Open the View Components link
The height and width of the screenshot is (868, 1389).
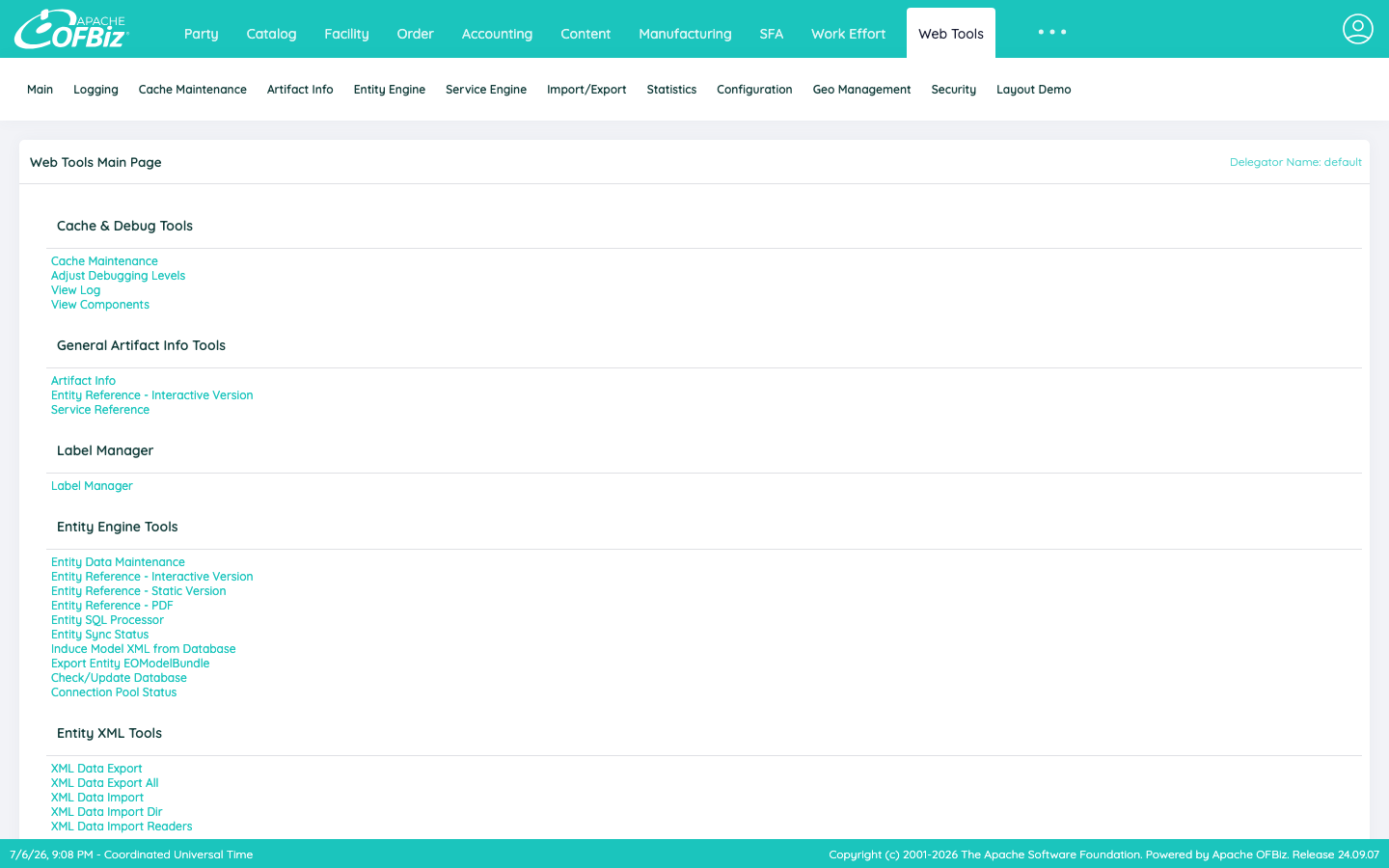click(x=100, y=305)
